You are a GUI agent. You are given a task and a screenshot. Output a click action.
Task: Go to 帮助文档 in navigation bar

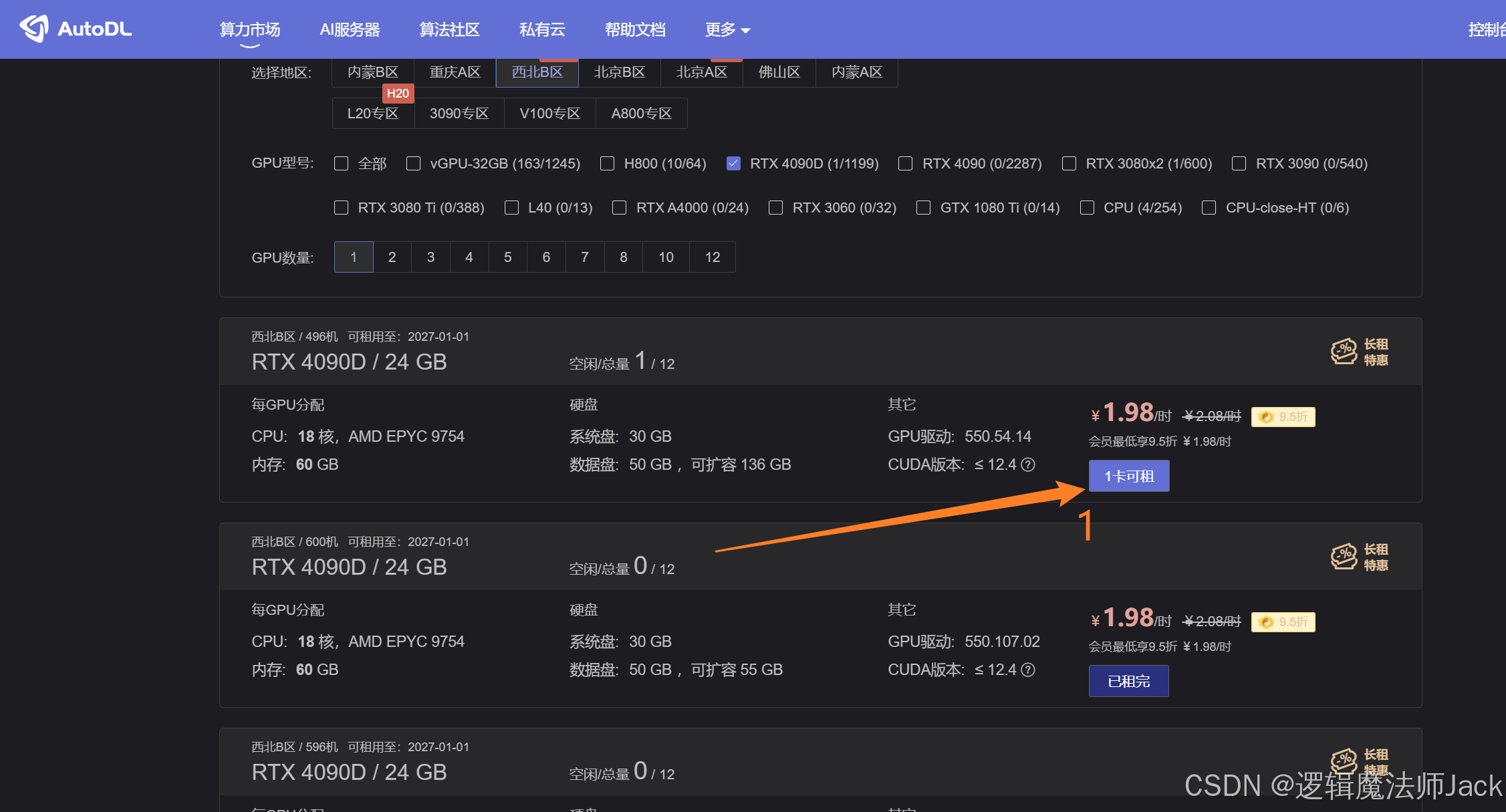(x=635, y=29)
